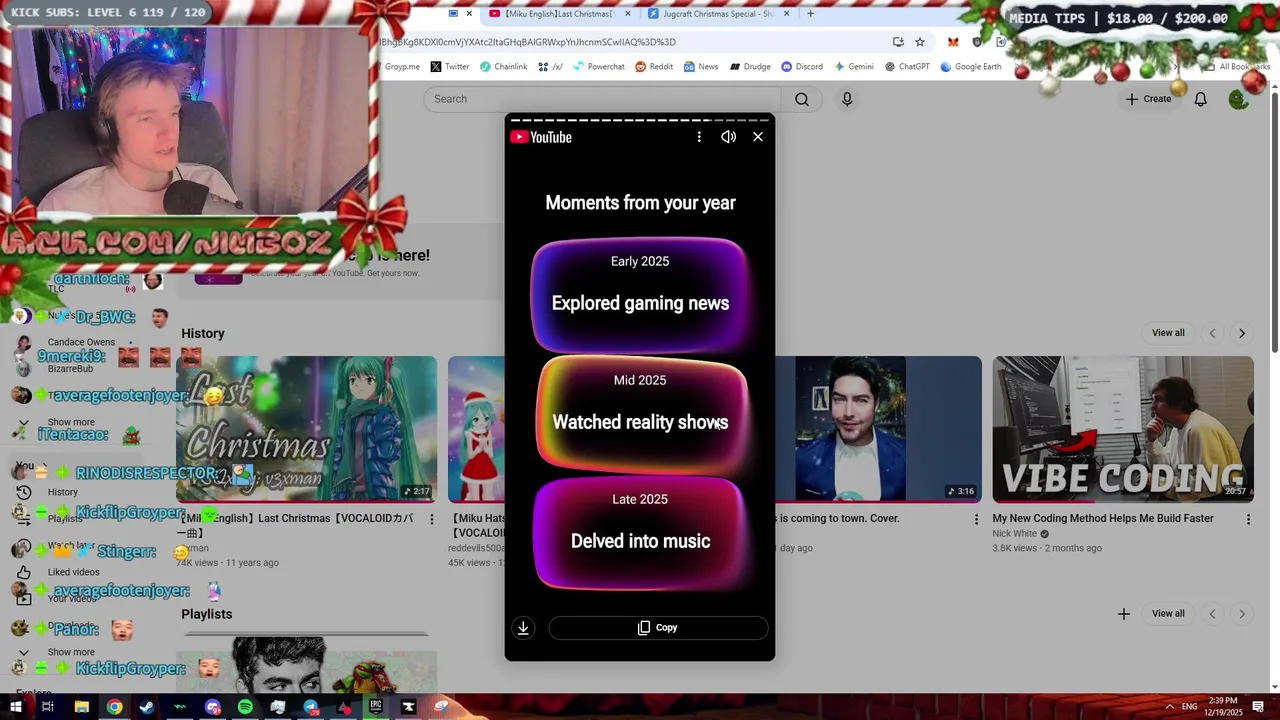
Task: Open options for 'coming to town. Cover.' video
Action: pyautogui.click(x=977, y=519)
